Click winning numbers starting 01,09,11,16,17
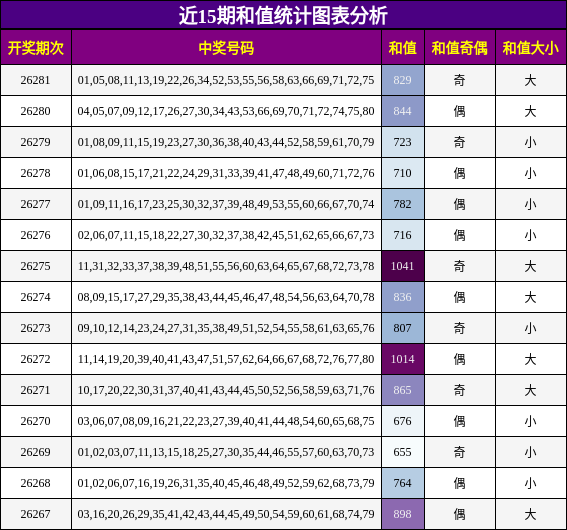The image size is (567, 530). pyautogui.click(x=226, y=204)
